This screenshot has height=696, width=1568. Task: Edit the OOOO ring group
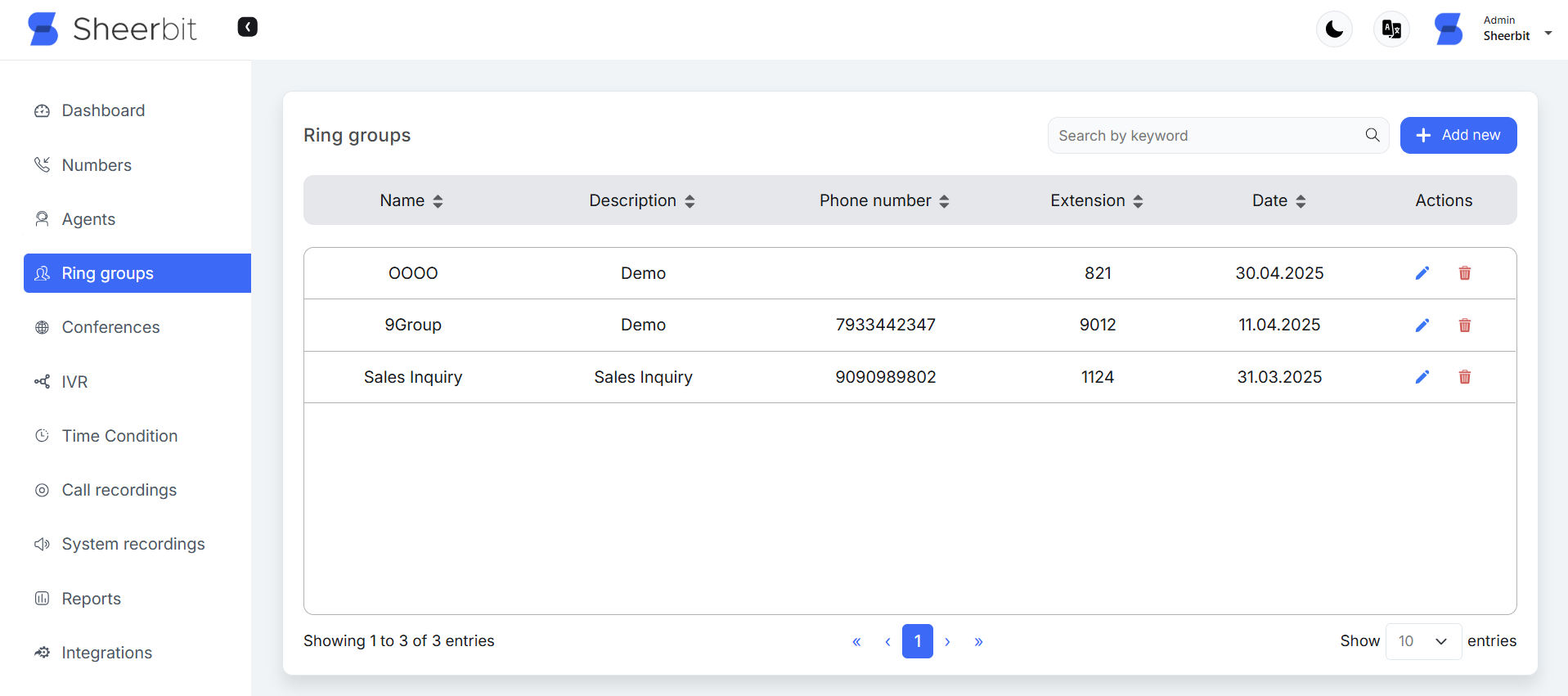point(1422,273)
